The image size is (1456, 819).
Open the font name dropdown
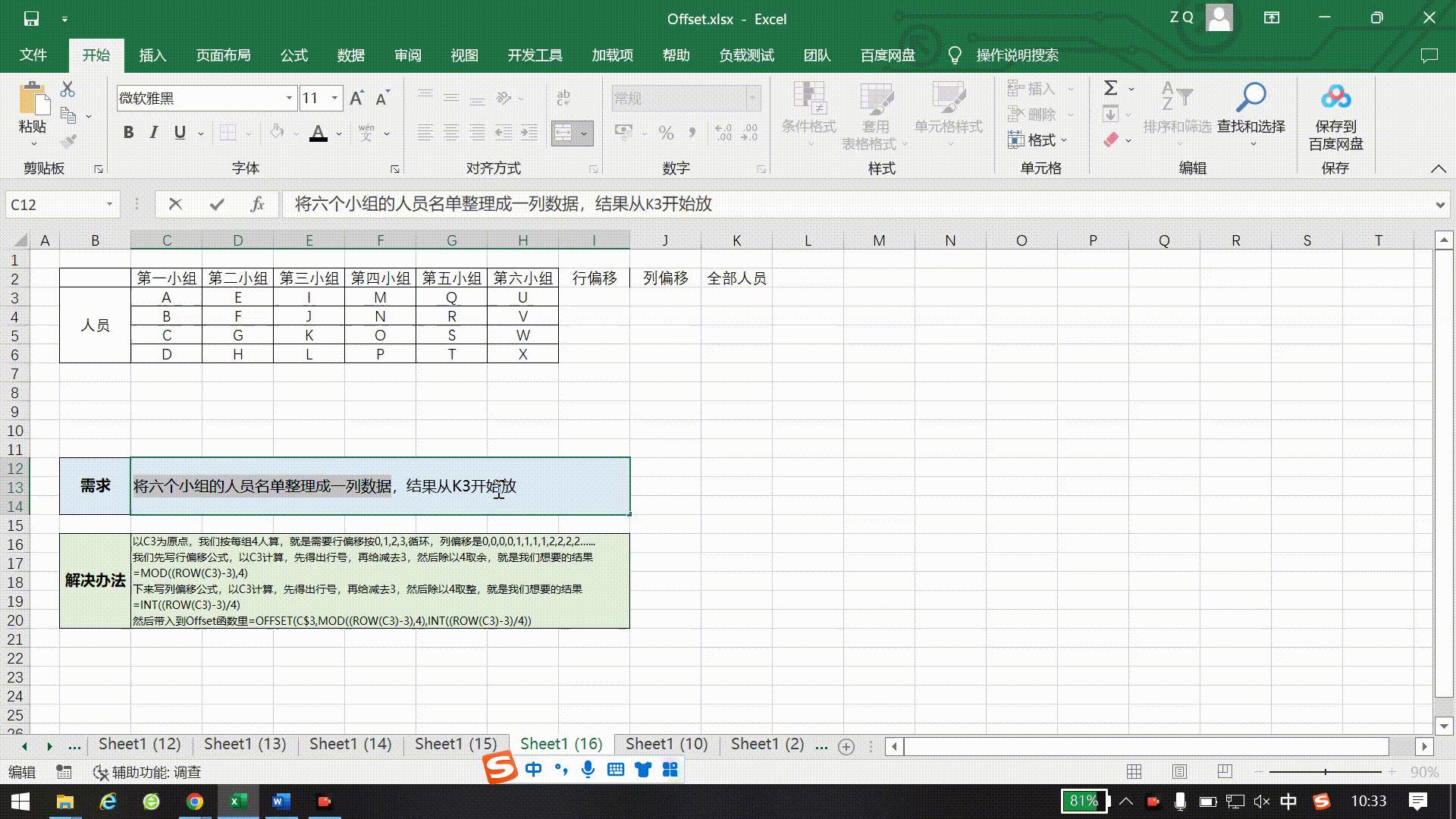click(x=288, y=98)
